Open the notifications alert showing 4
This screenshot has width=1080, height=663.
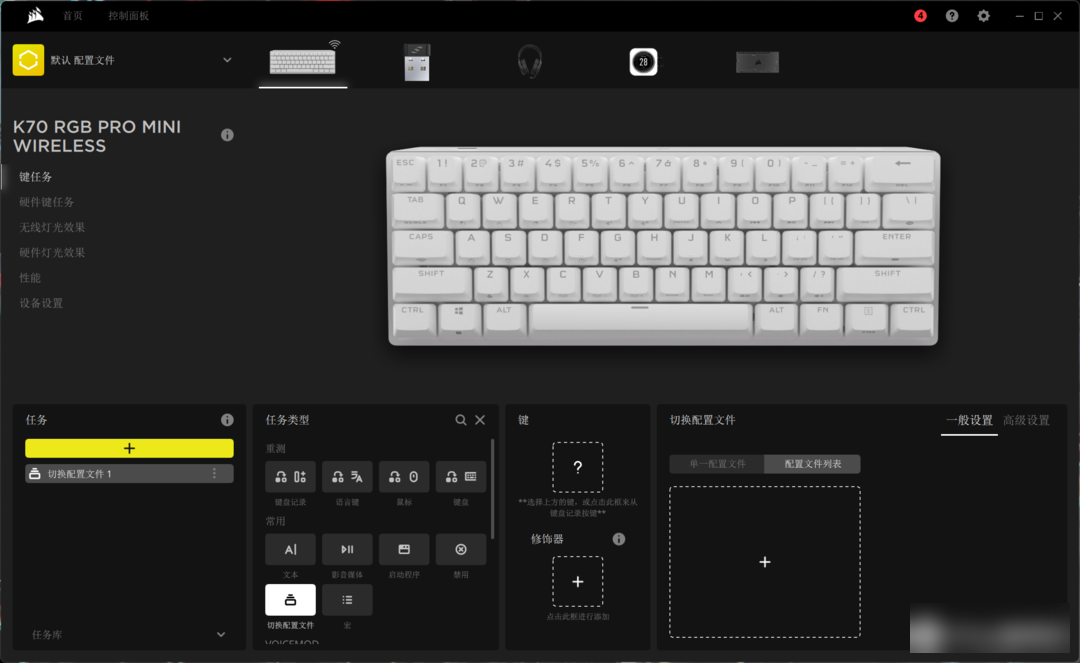pyautogui.click(x=920, y=16)
